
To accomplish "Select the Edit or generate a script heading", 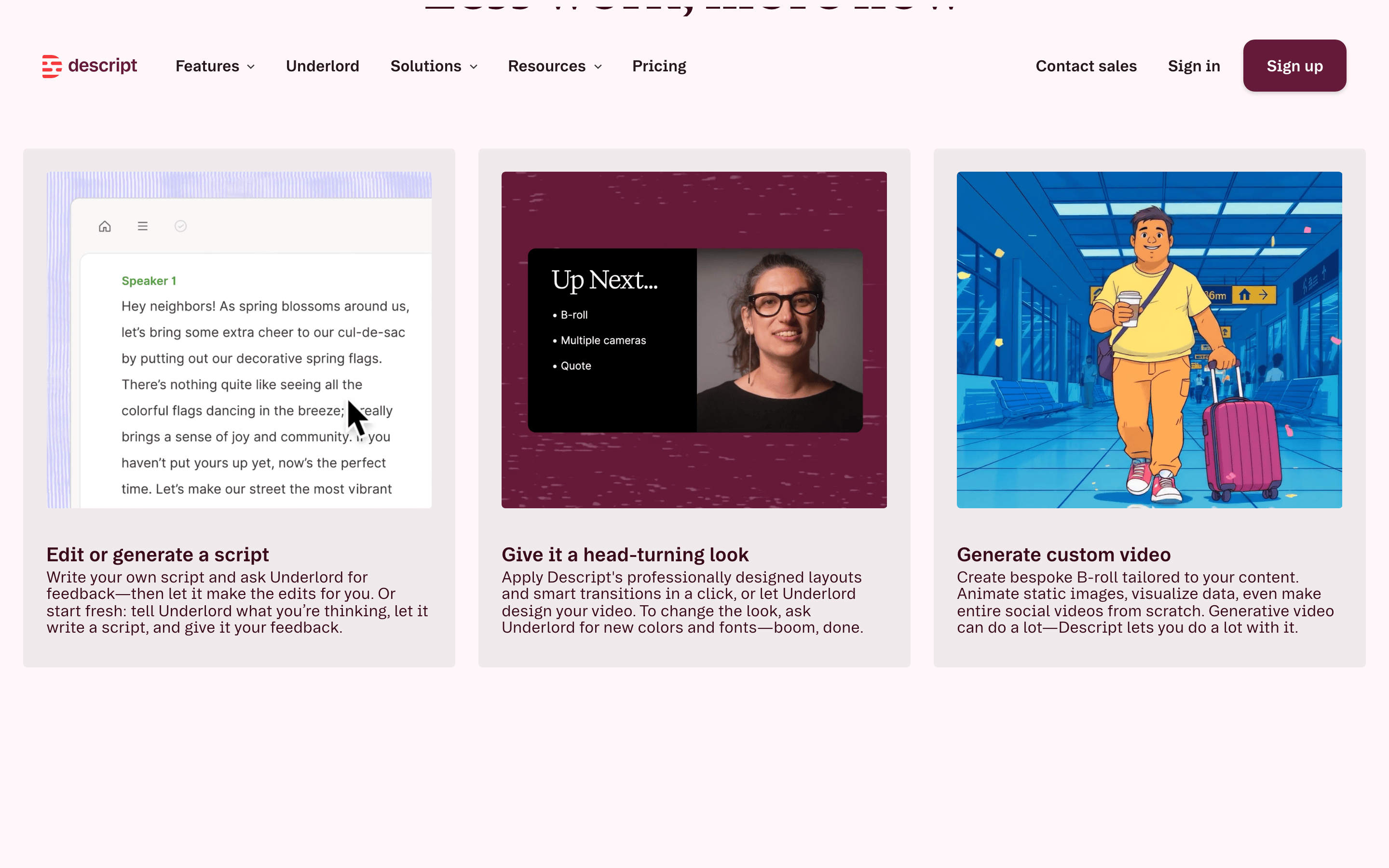I will click(x=158, y=555).
